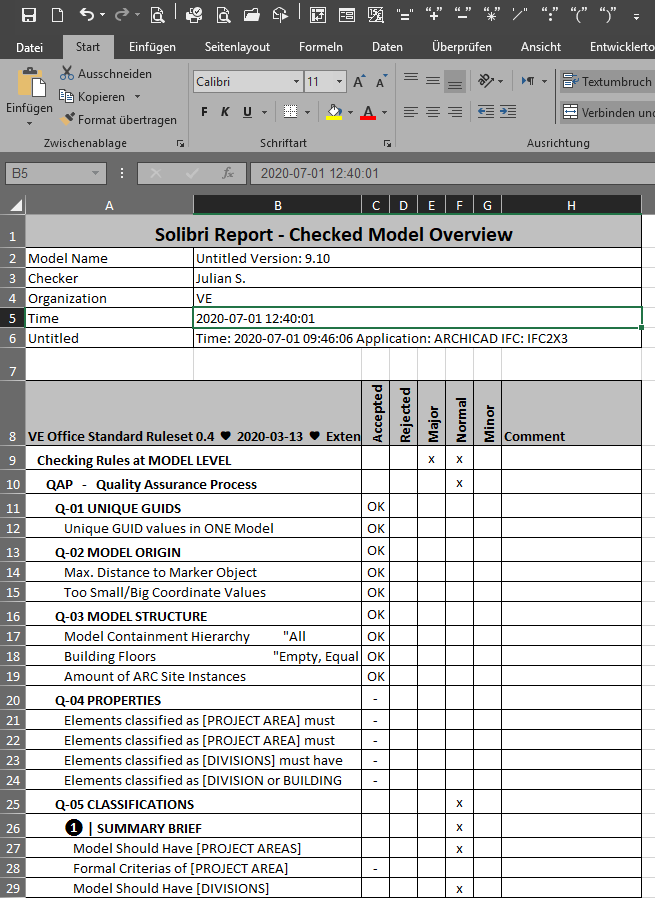Insert equals sign symbol from quick toolbar
Viewport: 655px width, 898px height.
(x=405, y=15)
